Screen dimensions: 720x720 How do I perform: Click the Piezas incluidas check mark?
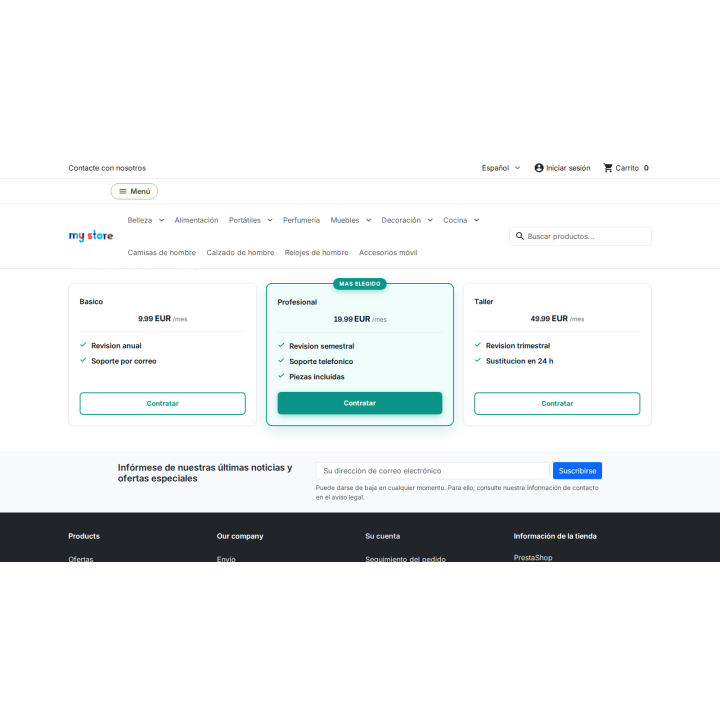(281, 376)
